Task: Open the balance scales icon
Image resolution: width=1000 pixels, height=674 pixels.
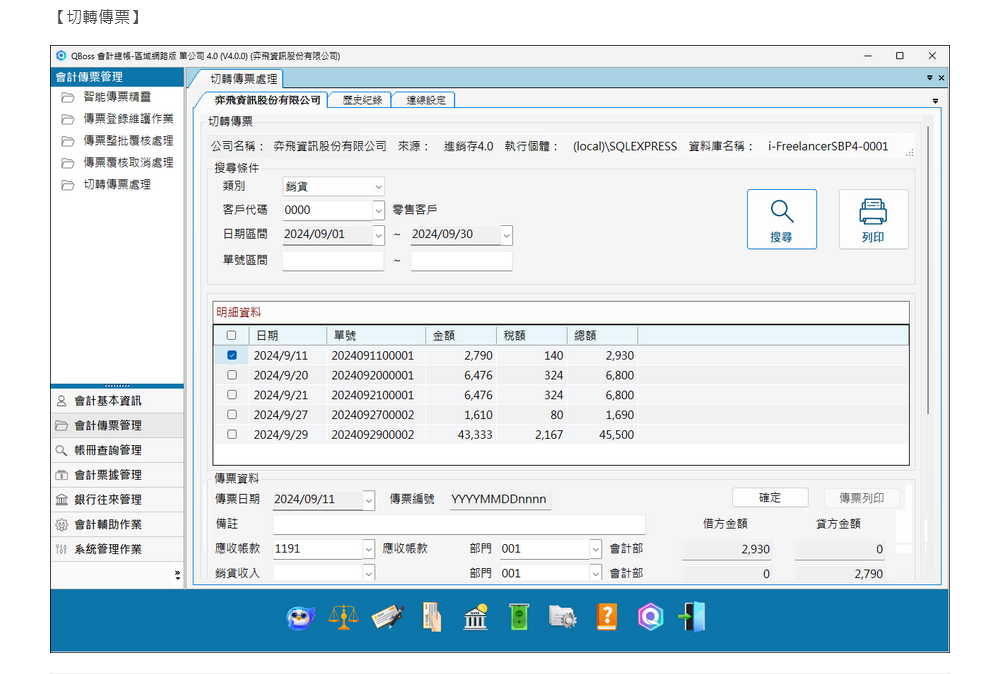Action: [x=343, y=617]
